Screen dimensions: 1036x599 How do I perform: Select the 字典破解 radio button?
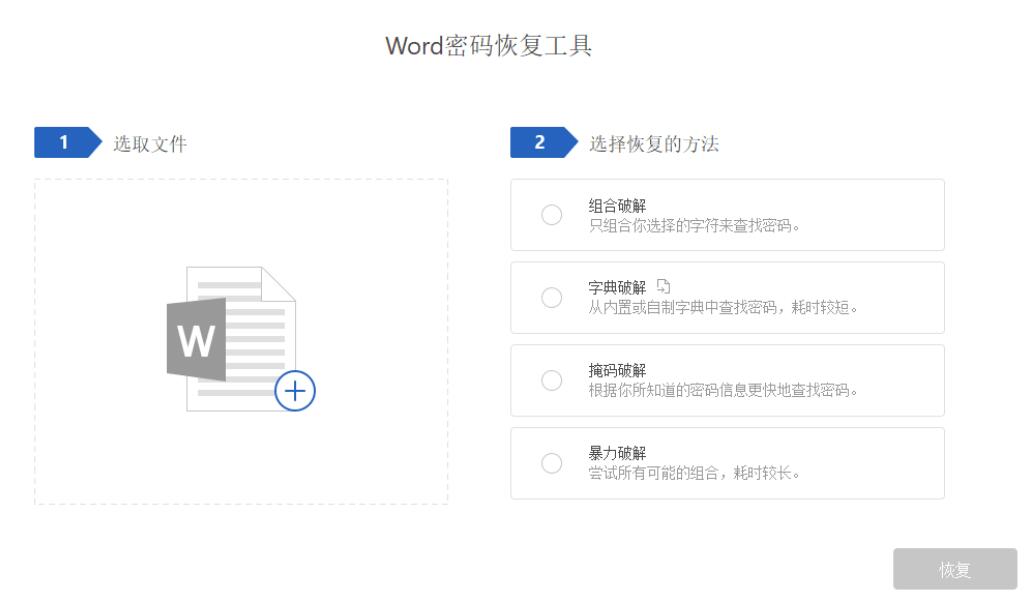click(x=552, y=297)
